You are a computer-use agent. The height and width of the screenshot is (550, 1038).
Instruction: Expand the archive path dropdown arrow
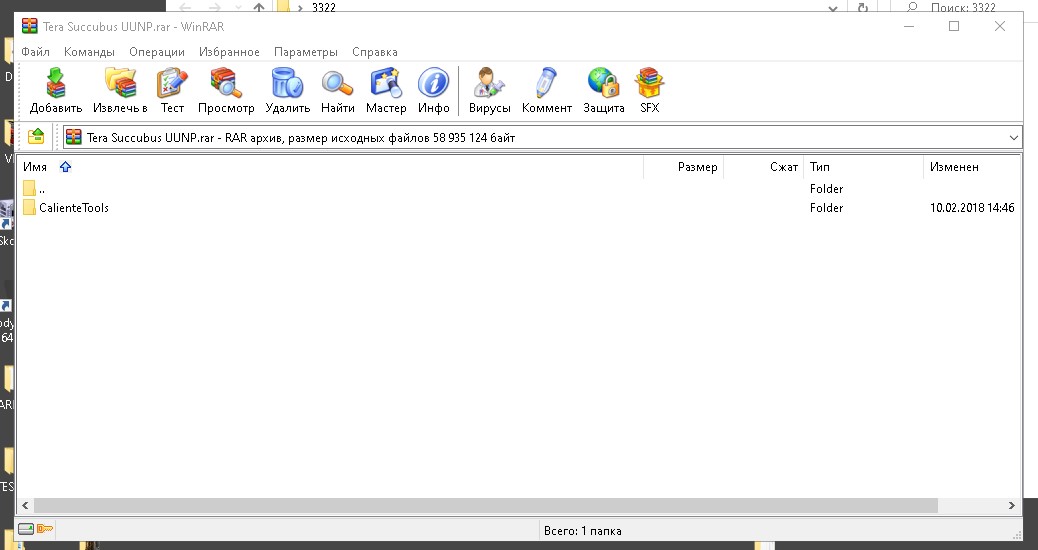(x=1014, y=138)
